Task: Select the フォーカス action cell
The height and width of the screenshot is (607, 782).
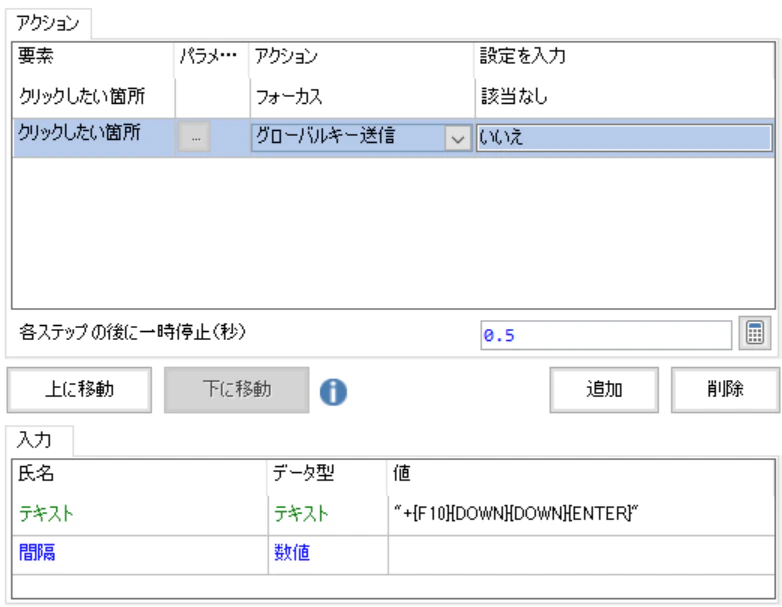Action: click(x=362, y=96)
